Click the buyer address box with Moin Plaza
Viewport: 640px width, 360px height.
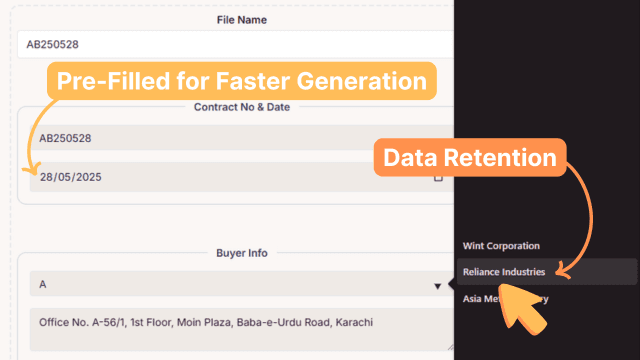point(242,330)
